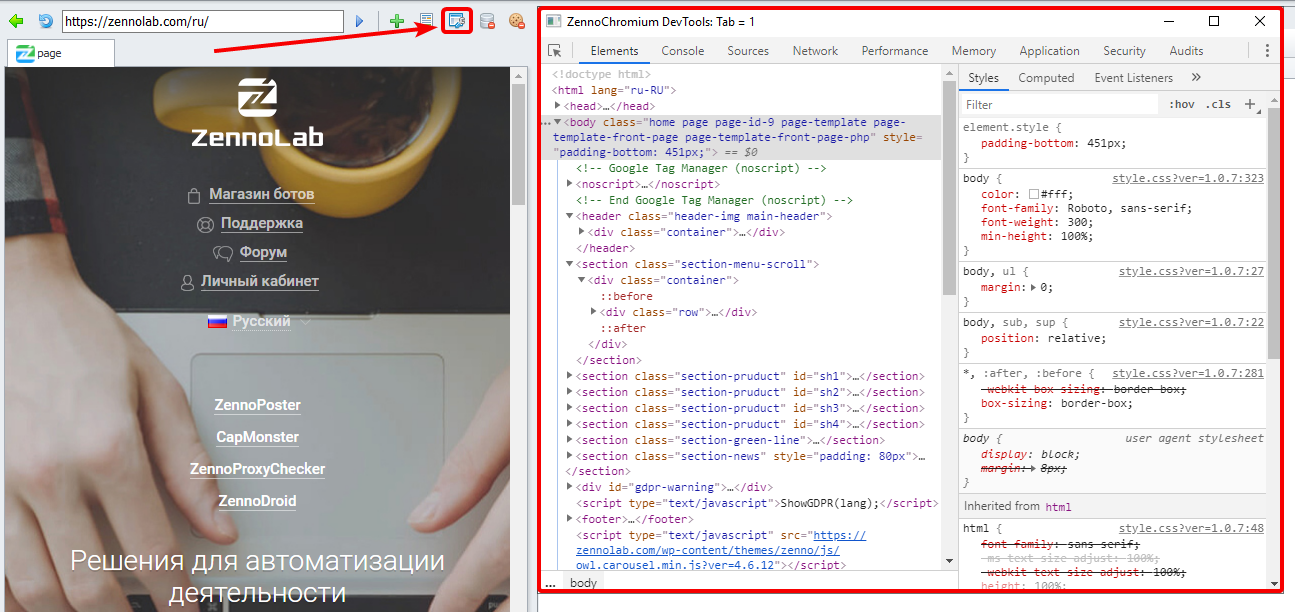
Task: Click 'Личный кабинет' link
Action: click(260, 281)
